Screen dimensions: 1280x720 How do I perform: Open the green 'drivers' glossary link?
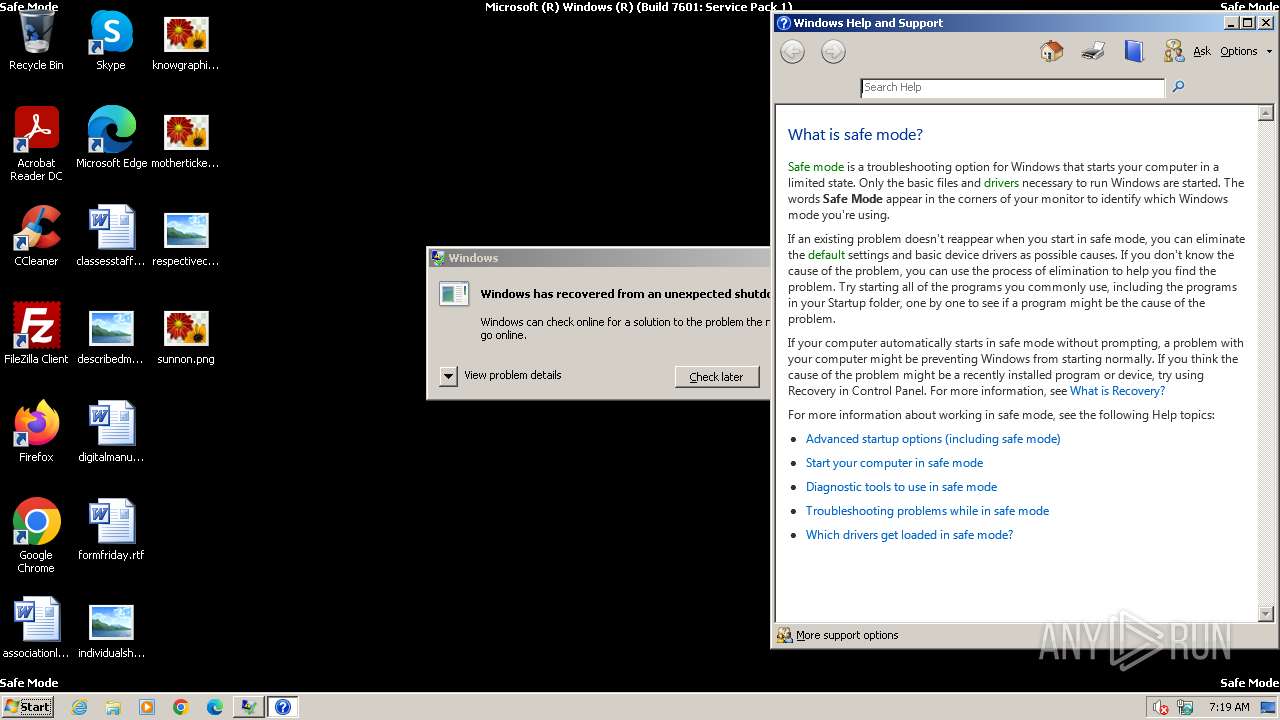coord(1001,183)
